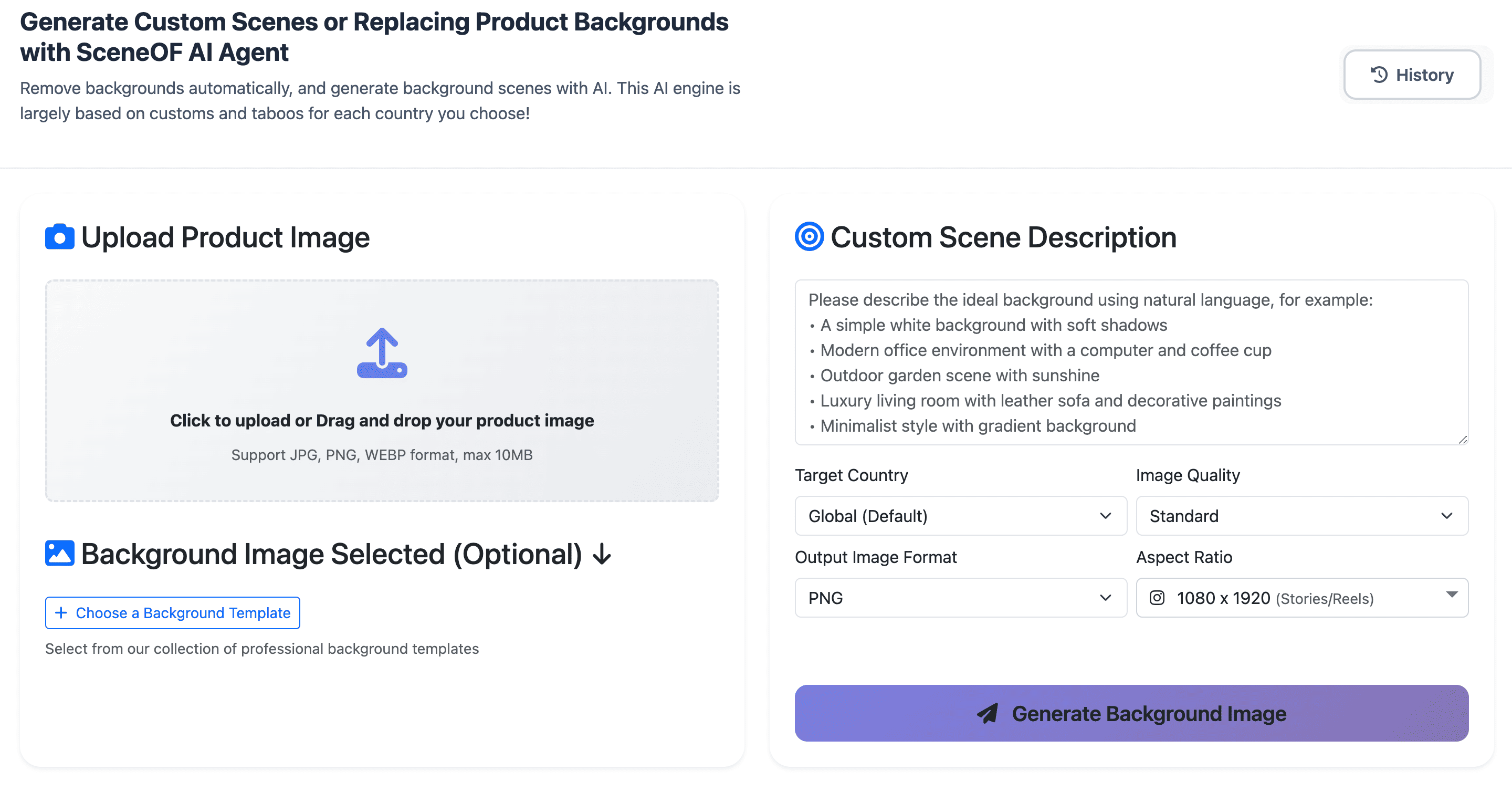Click the picture icon next to Background Image Selected
The width and height of the screenshot is (1512, 792).
point(59,553)
